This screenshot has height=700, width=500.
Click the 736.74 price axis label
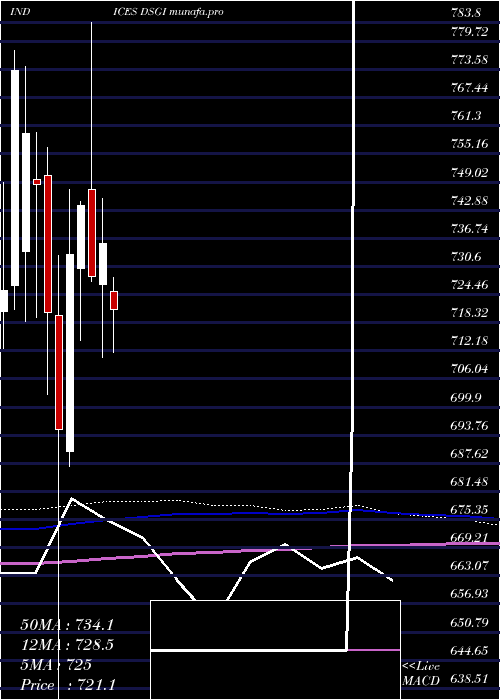click(x=469, y=229)
